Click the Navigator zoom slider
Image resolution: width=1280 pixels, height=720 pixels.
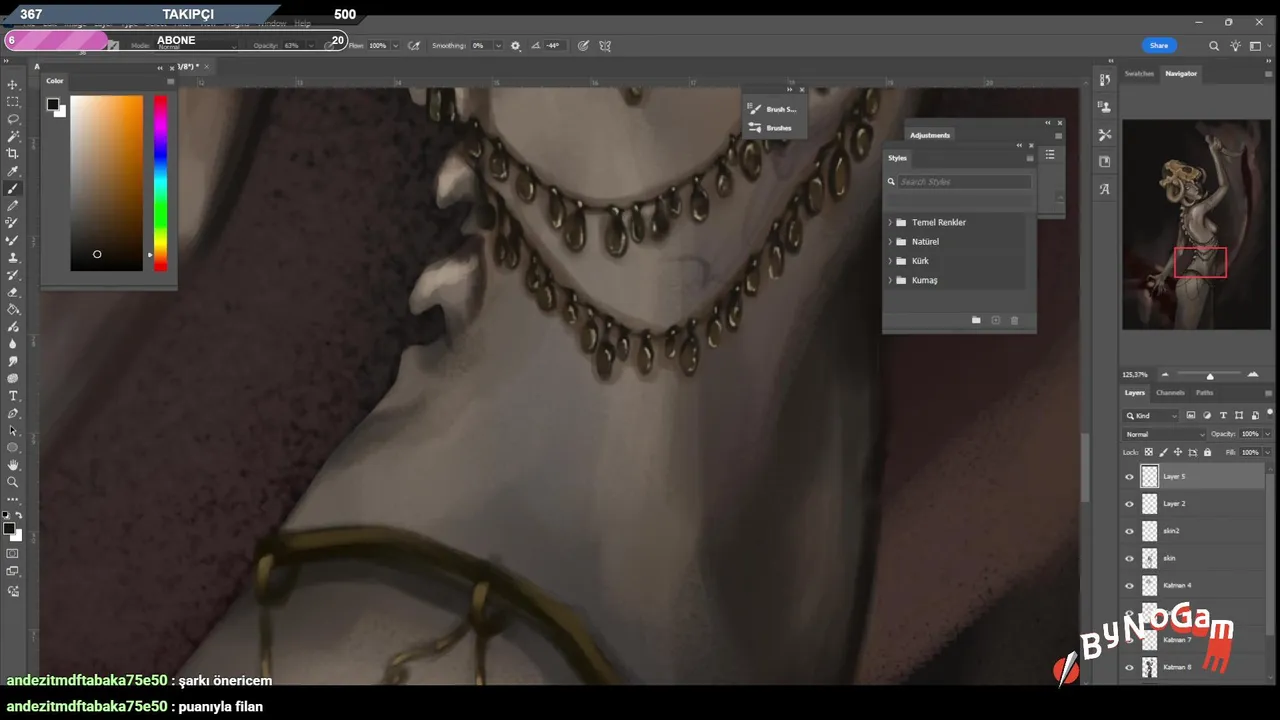tap(1210, 375)
